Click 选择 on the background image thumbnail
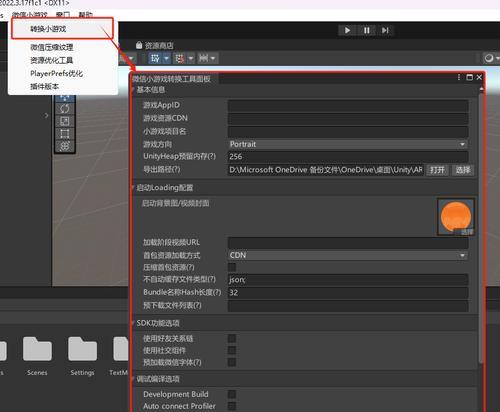This screenshot has height=412, width=500. [467, 232]
